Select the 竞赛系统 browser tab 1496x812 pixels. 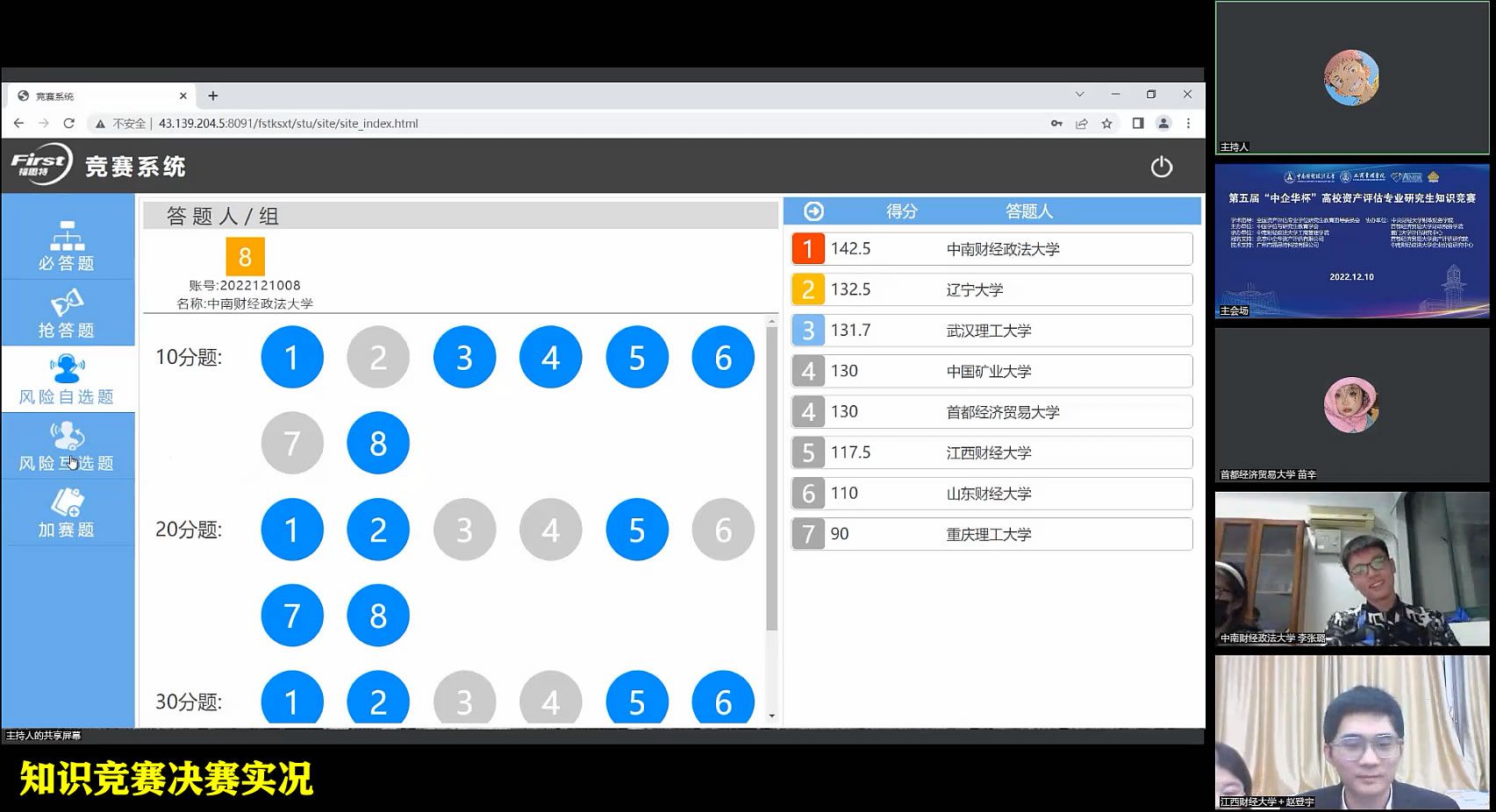[x=102, y=96]
